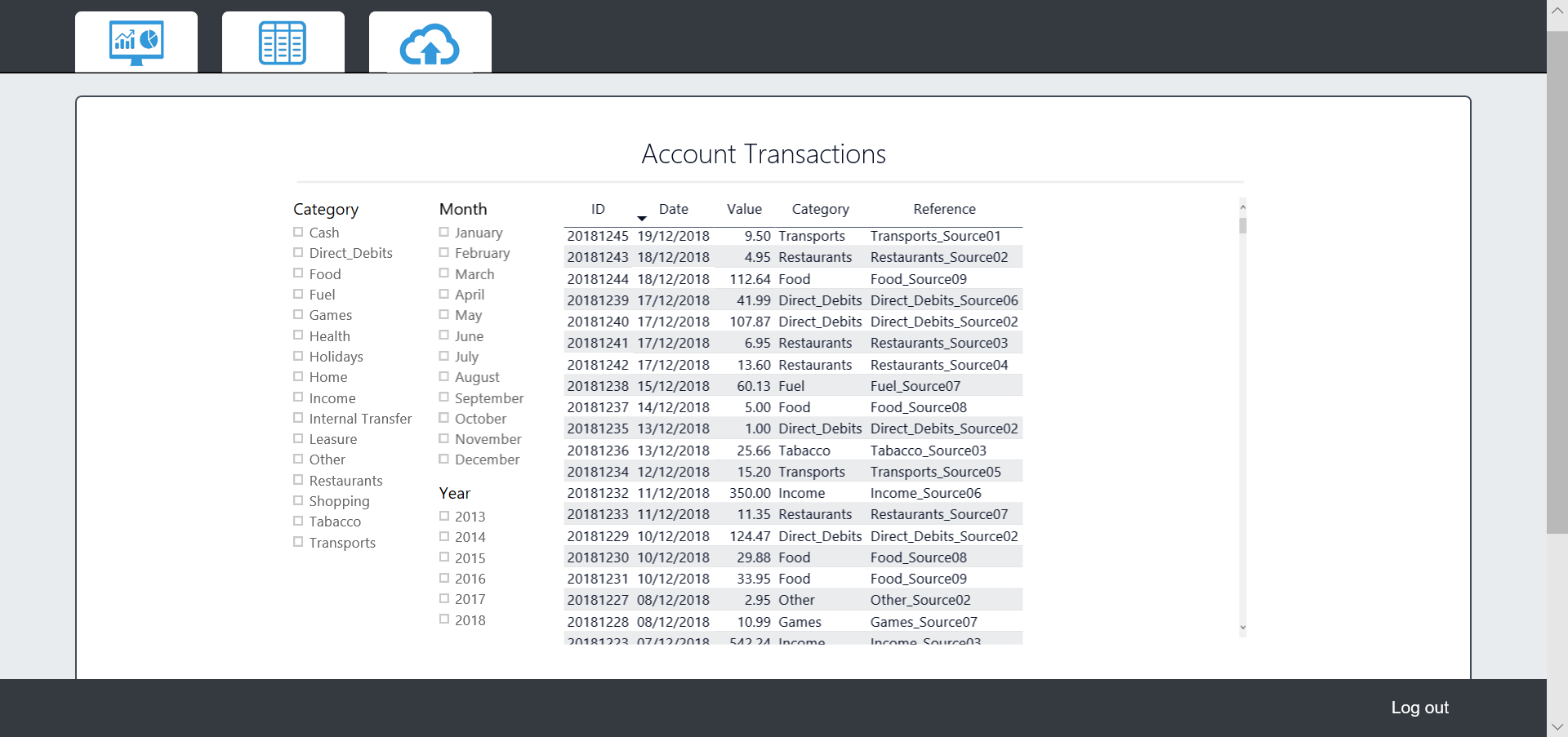The width and height of the screenshot is (1568, 737).
Task: Sort table by Date column header
Action: click(673, 209)
